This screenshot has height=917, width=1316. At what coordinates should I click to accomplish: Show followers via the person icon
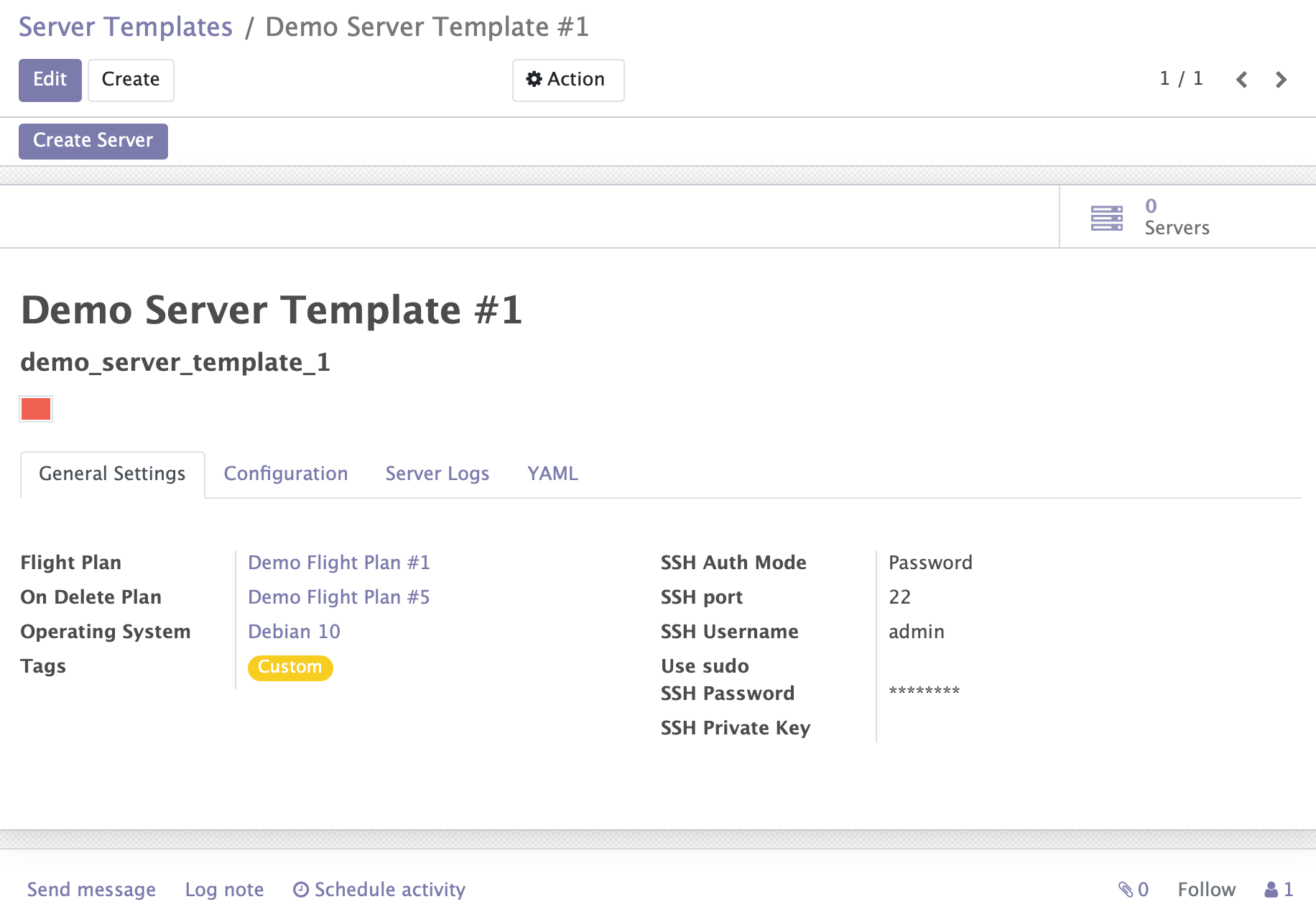(x=1279, y=890)
